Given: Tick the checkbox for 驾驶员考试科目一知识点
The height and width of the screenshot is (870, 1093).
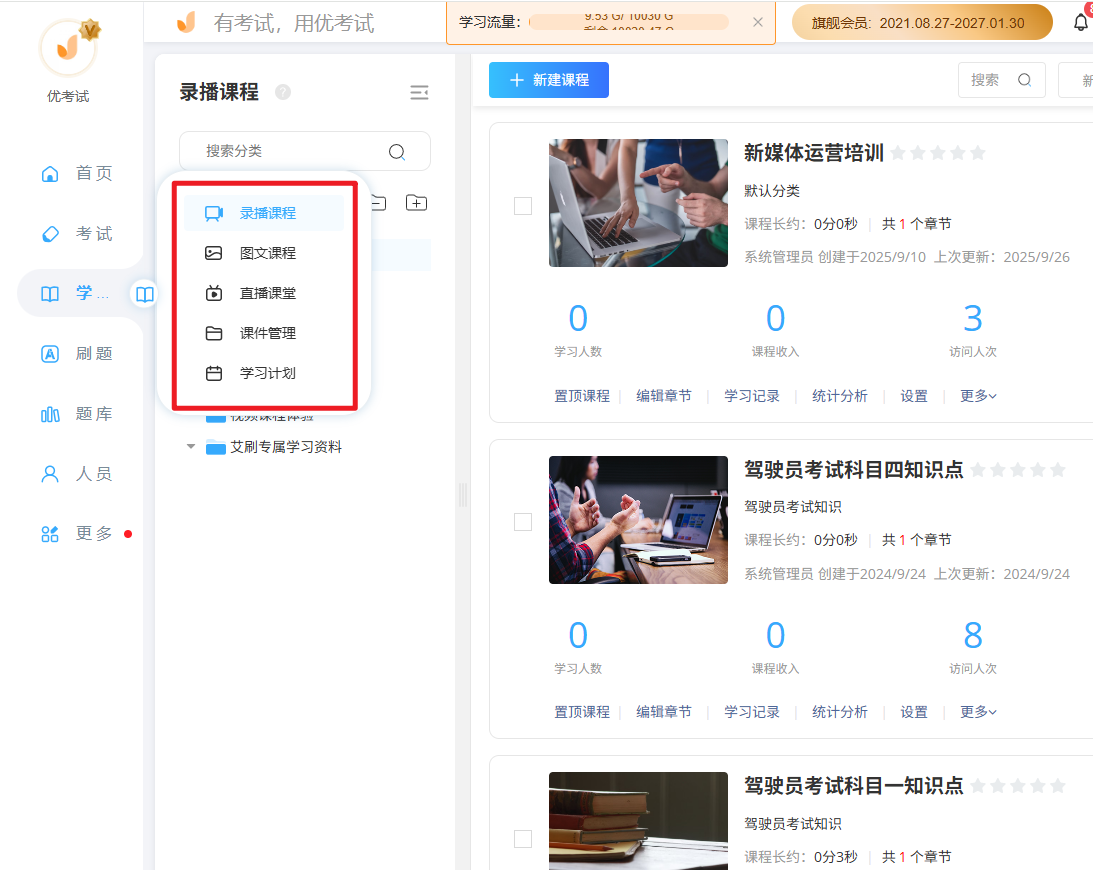Looking at the screenshot, I should [523, 838].
